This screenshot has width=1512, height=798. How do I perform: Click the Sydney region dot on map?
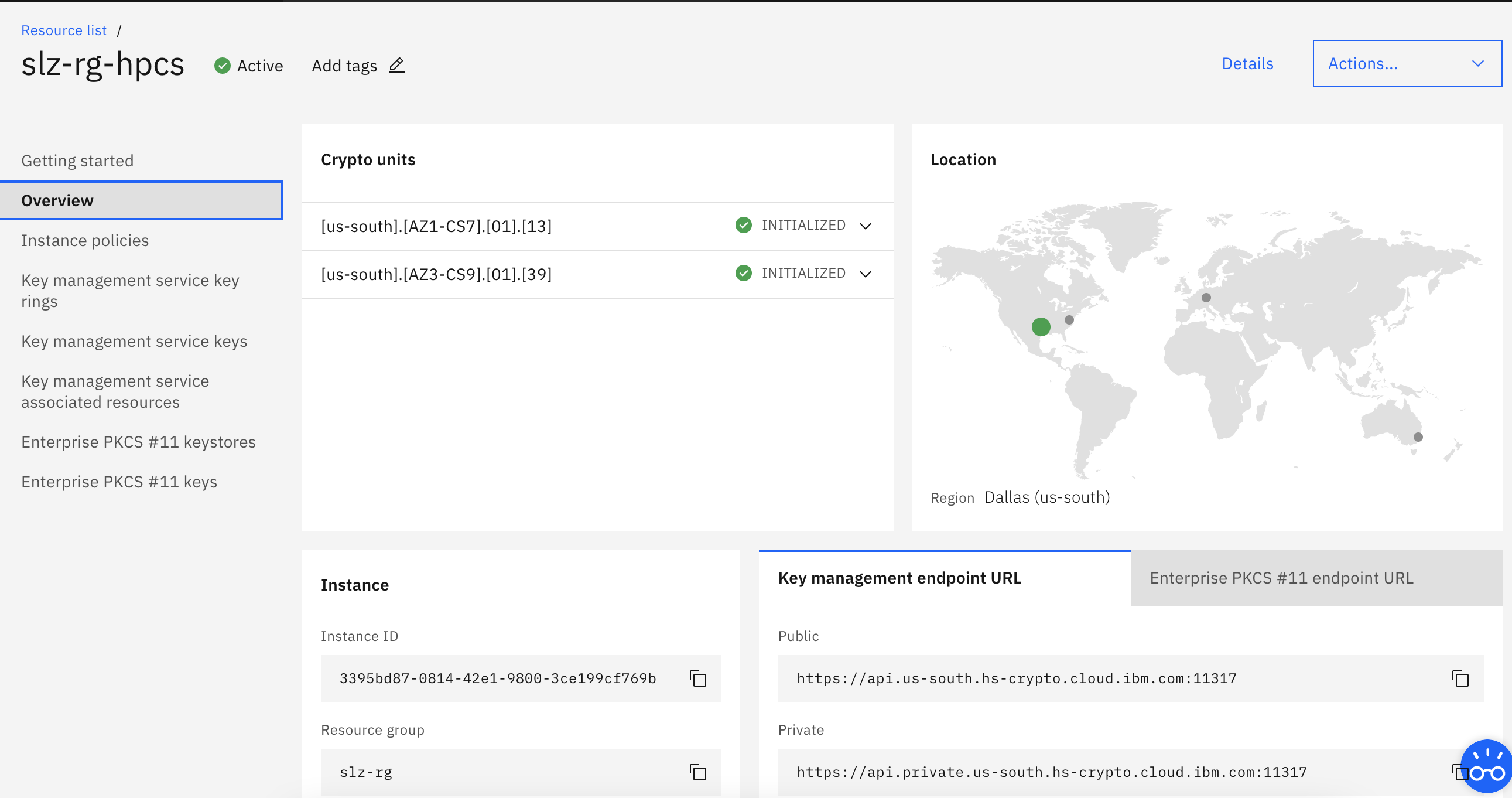tap(1418, 437)
